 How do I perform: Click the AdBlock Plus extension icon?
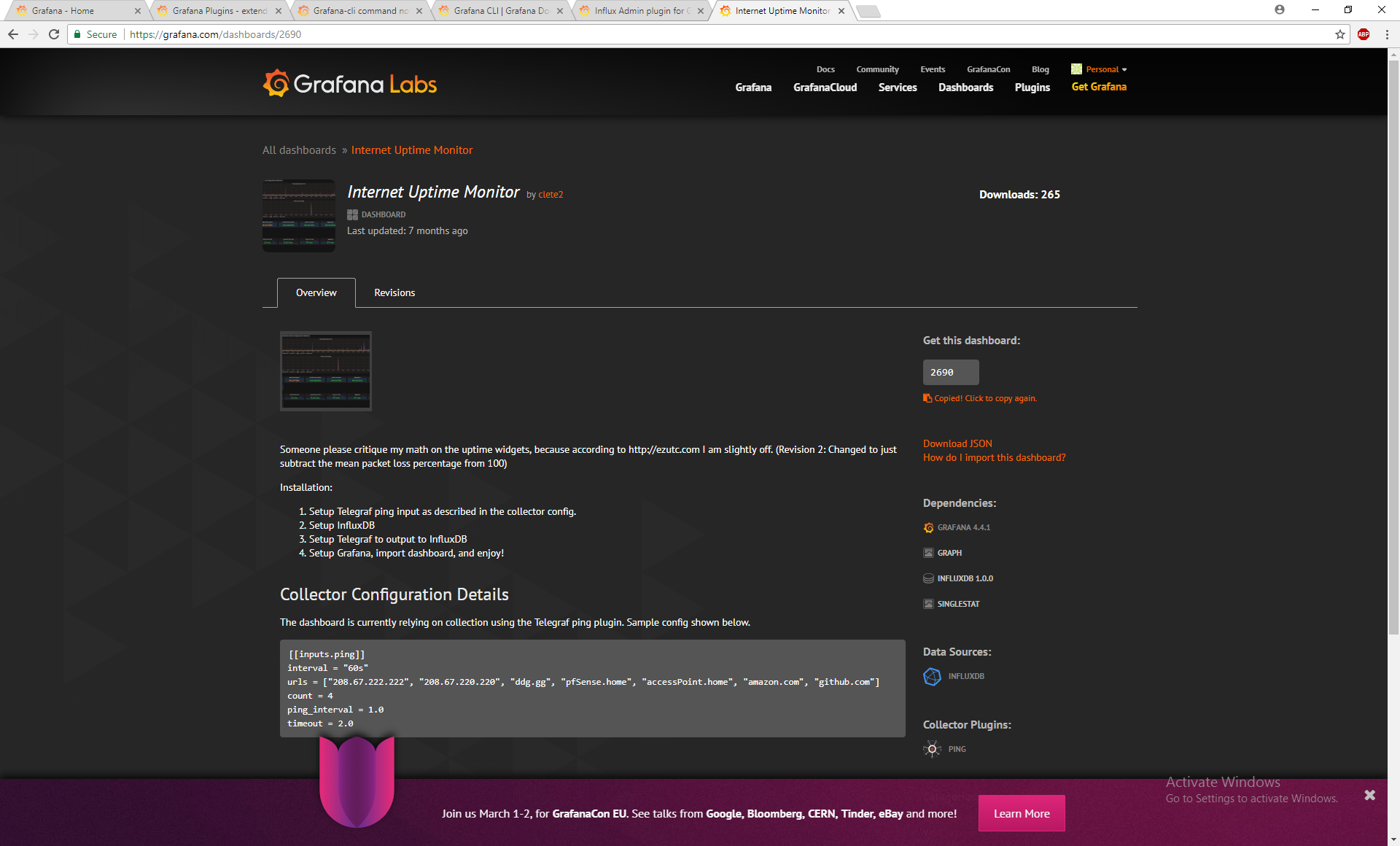pyautogui.click(x=1364, y=34)
